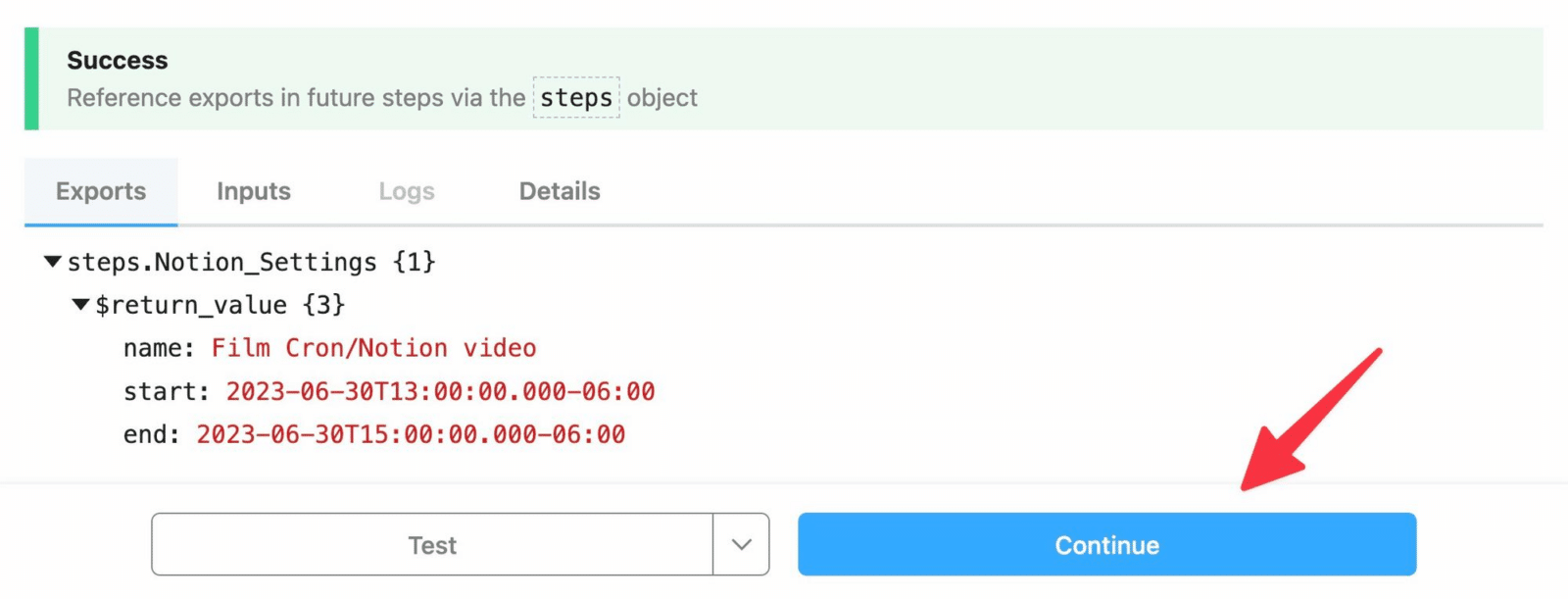Click the steps.Notion_Settings label
Screen dimensions: 1568x599
tap(221, 262)
